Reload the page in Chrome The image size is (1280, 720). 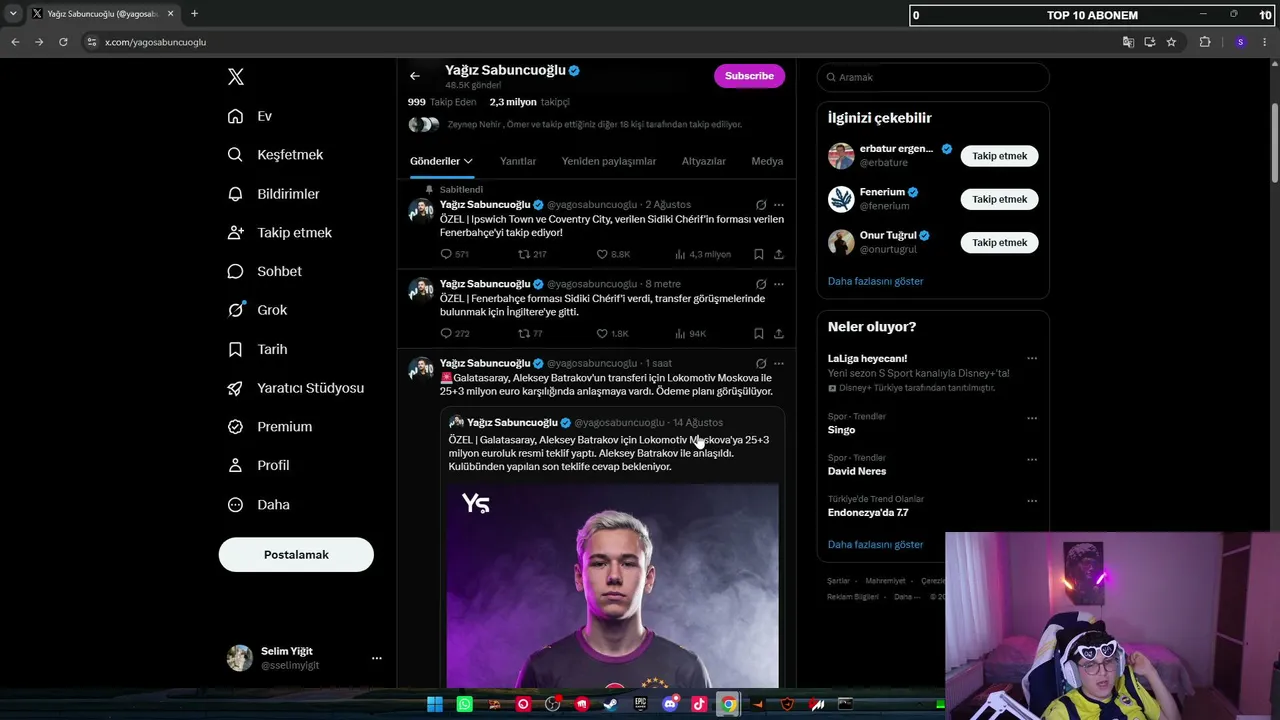pos(63,42)
